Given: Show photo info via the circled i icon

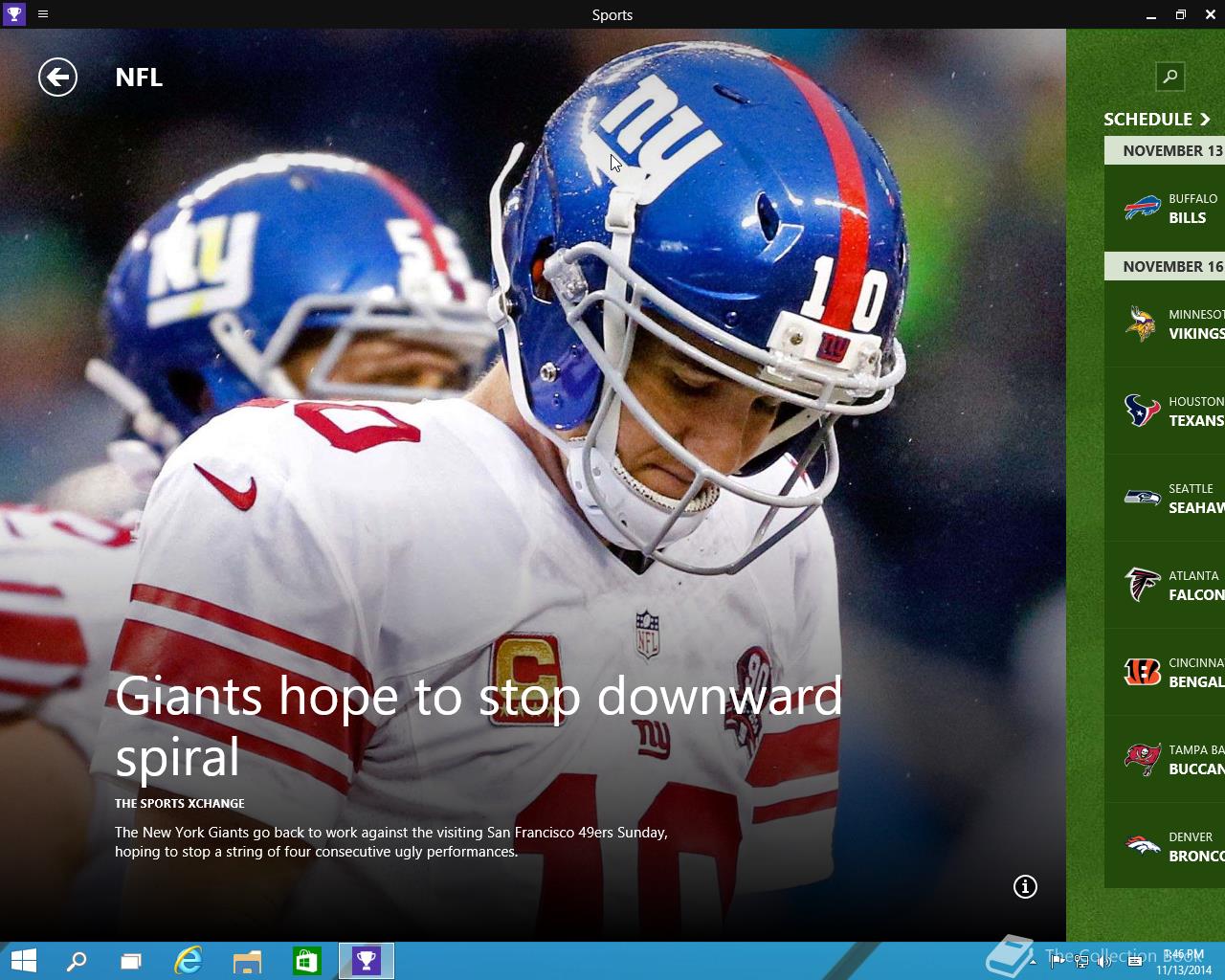Looking at the screenshot, I should coord(1025,887).
